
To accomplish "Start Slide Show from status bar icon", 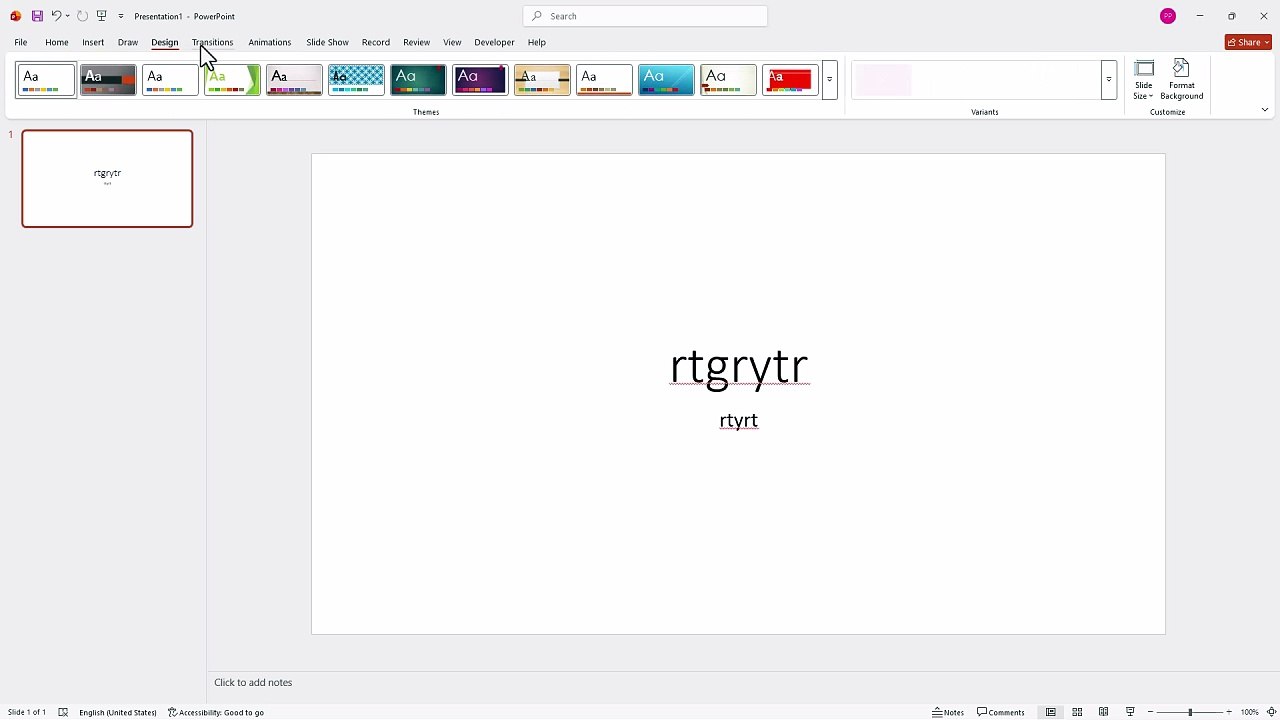I will (1130, 712).
